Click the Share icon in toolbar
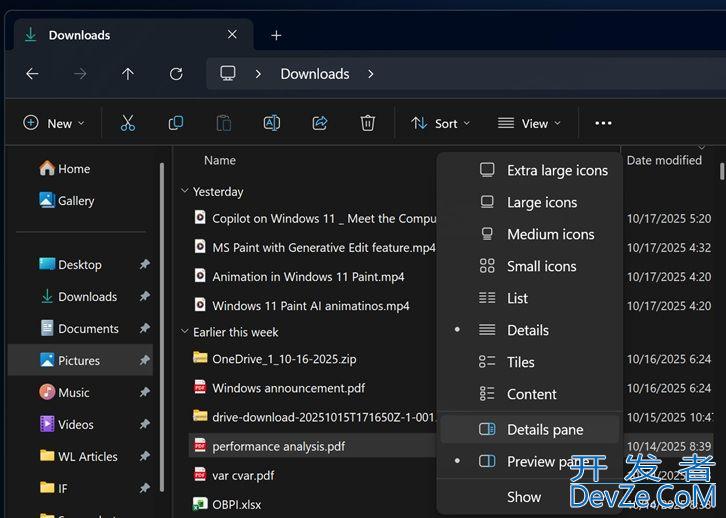The height and width of the screenshot is (518, 726). click(x=320, y=123)
